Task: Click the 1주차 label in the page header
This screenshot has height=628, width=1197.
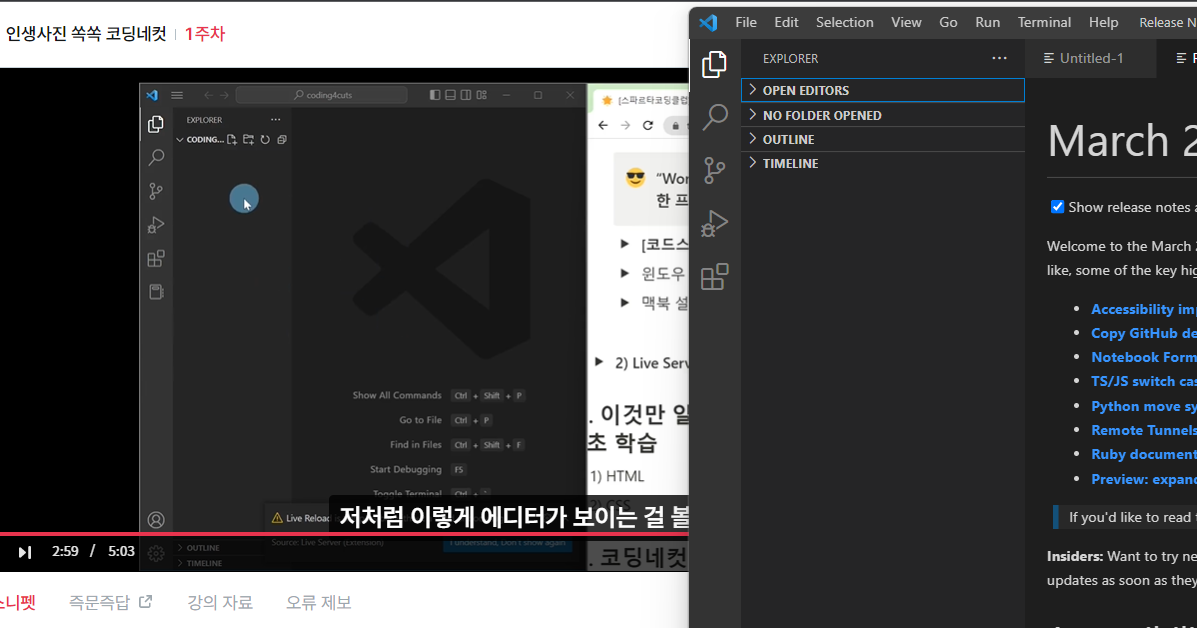Action: click(205, 34)
